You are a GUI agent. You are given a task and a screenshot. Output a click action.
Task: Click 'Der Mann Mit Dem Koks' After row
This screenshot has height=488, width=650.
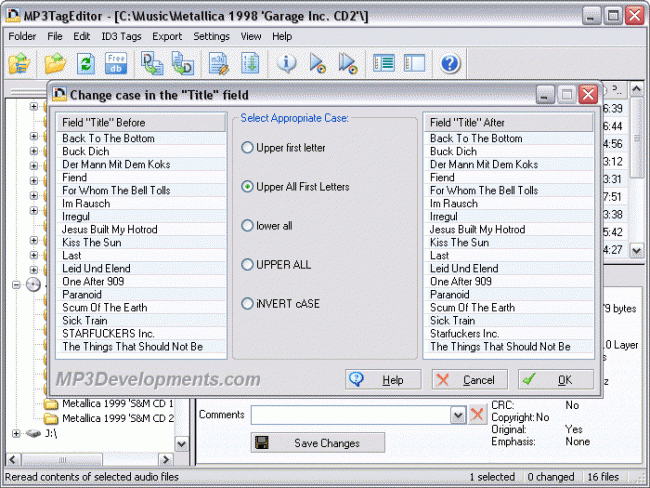pyautogui.click(x=509, y=164)
